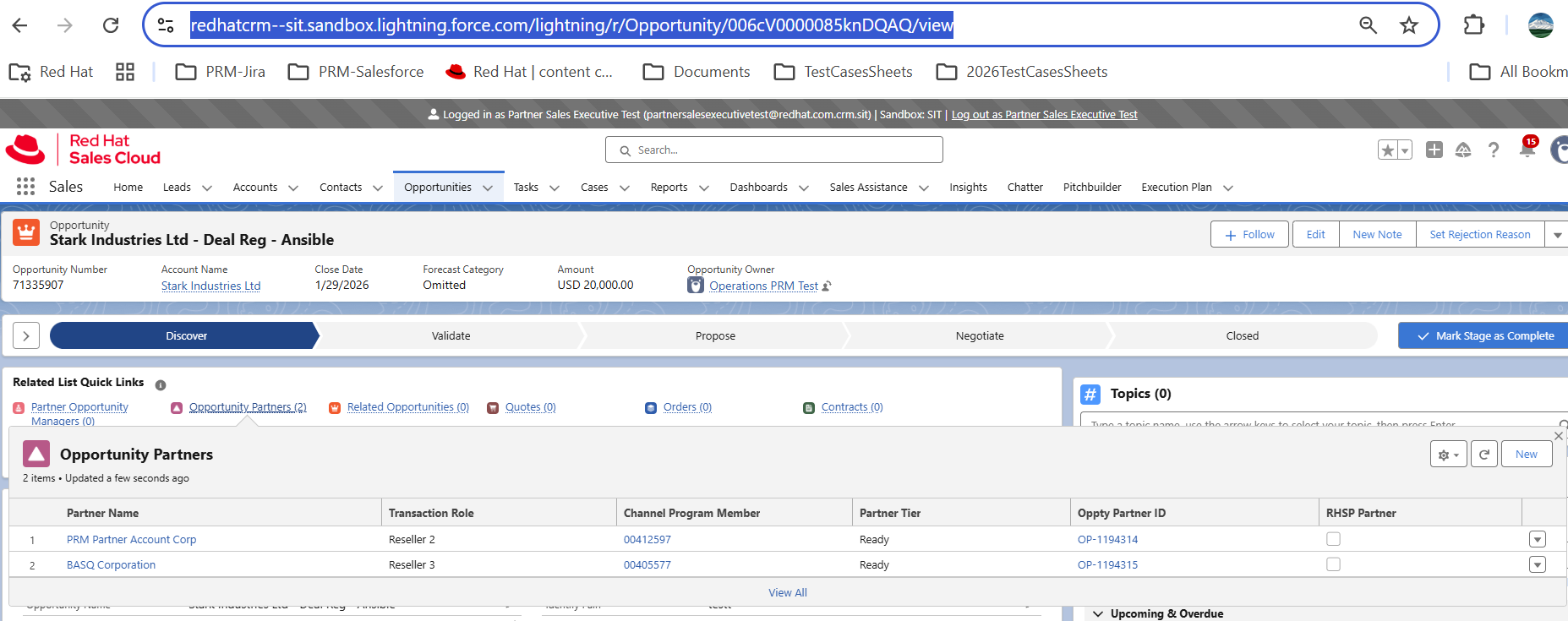Bookmark this page with star icon

[1408, 25]
